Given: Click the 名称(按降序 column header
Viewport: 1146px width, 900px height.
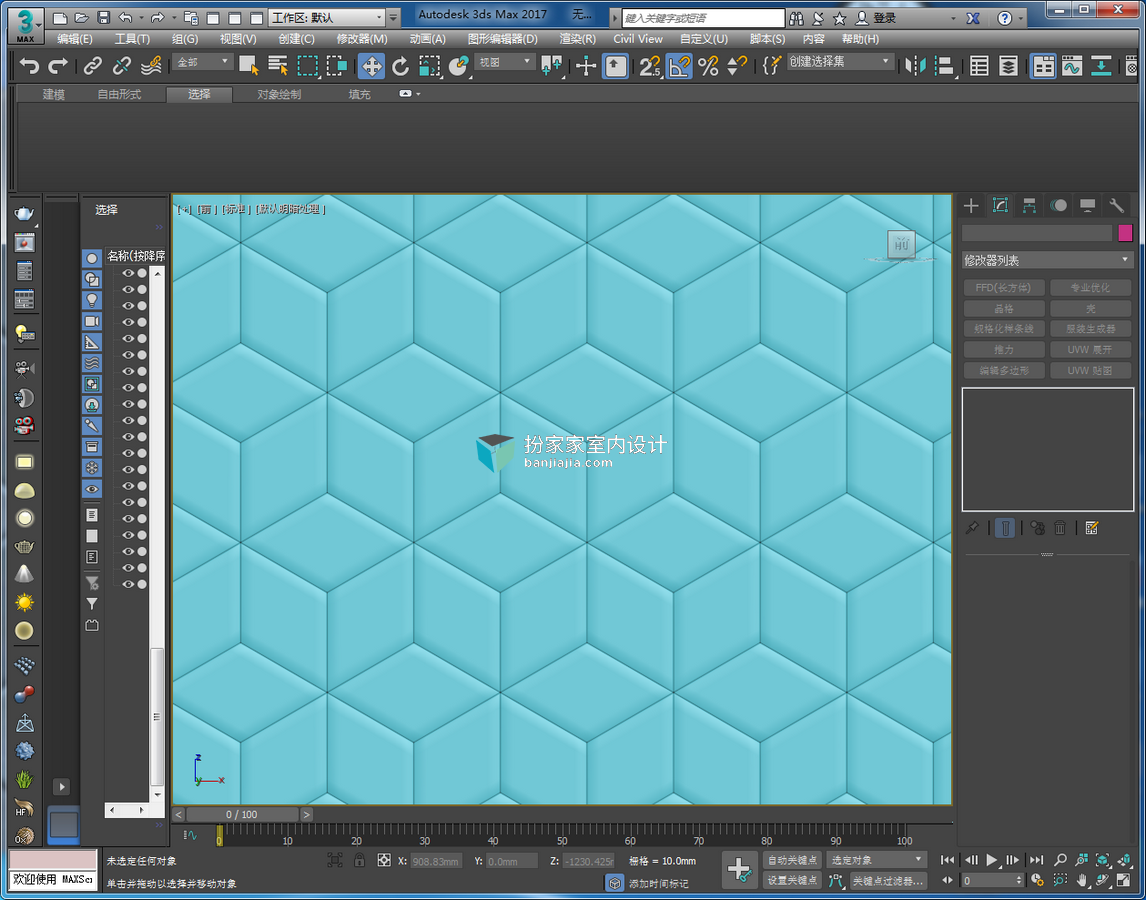Looking at the screenshot, I should [136, 256].
